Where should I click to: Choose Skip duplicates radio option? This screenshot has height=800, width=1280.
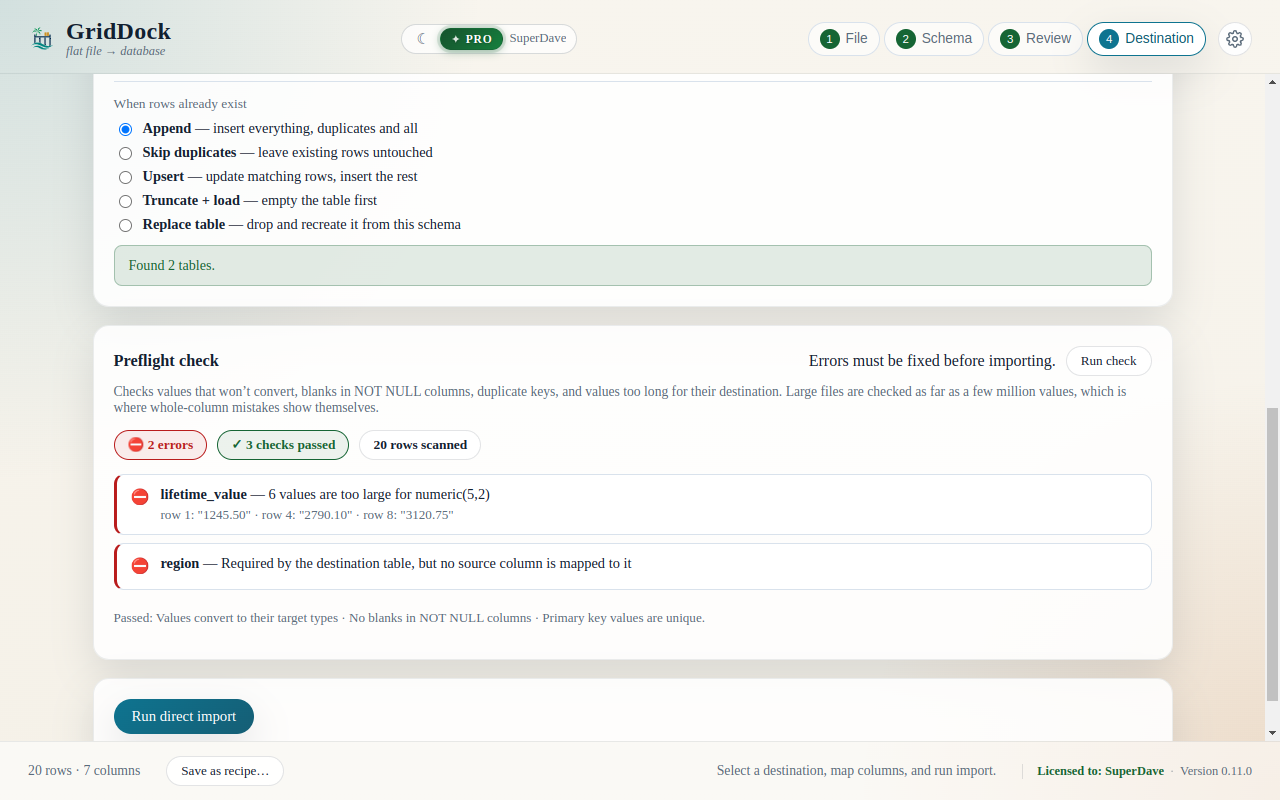point(125,153)
